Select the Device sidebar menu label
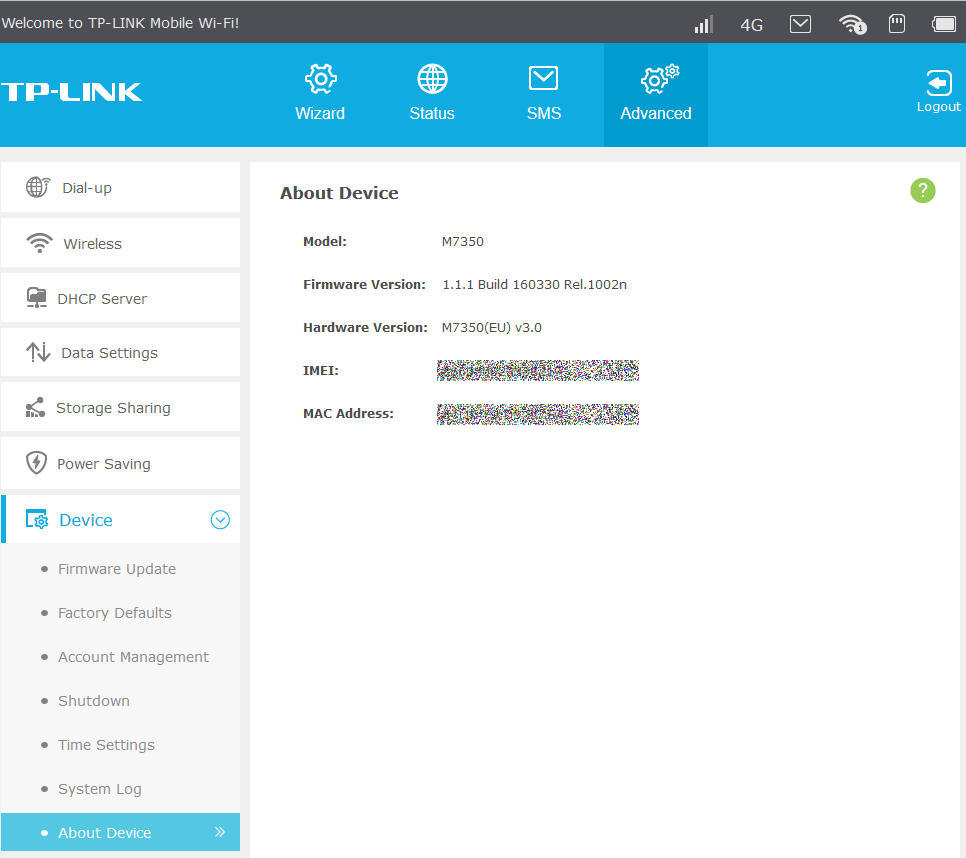Viewport: 966px width, 858px height. [86, 520]
